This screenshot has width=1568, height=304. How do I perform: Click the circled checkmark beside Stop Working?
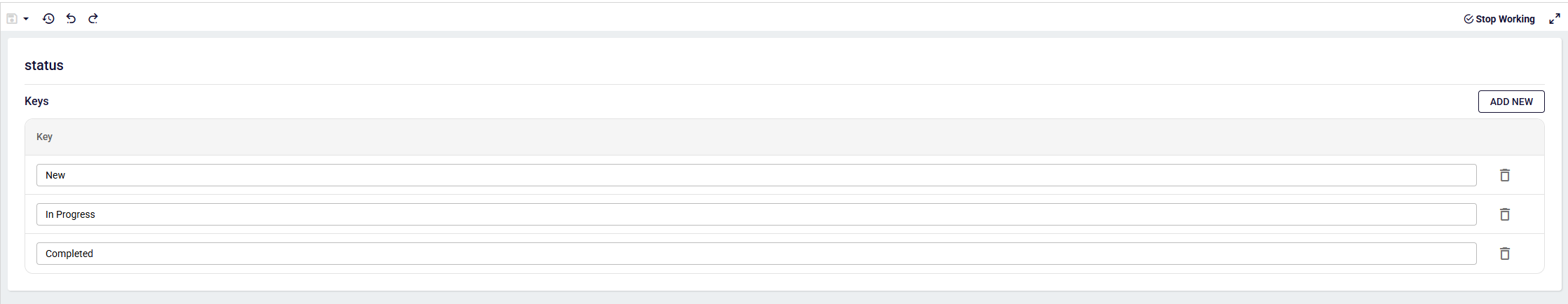1468,19
